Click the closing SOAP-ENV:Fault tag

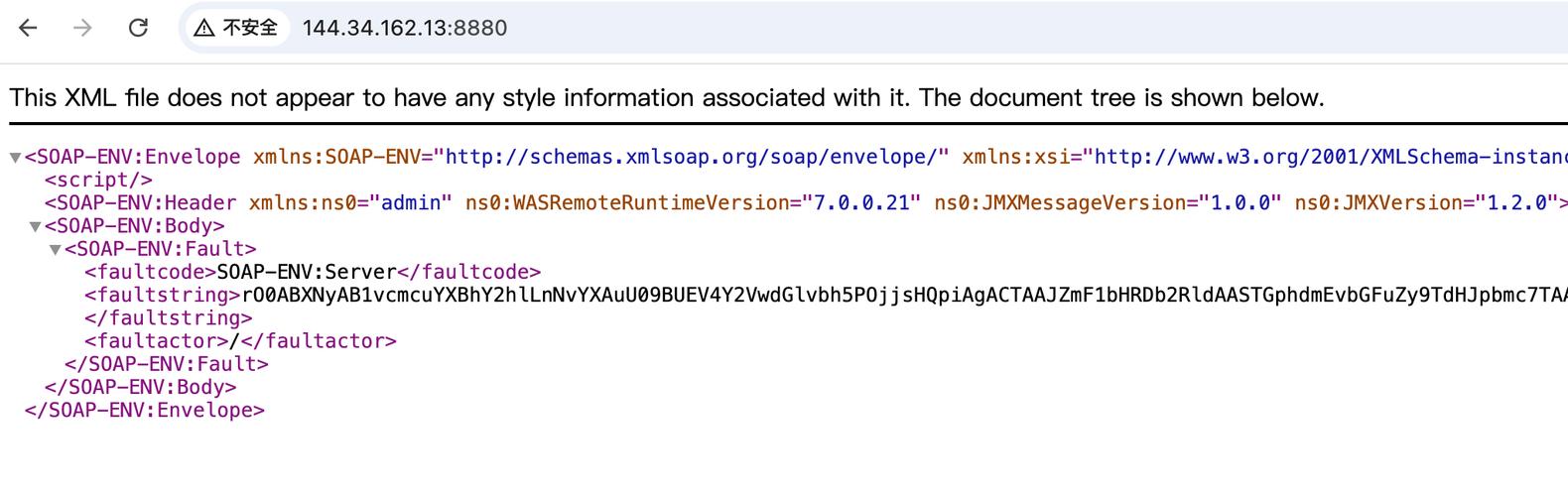pos(167,364)
